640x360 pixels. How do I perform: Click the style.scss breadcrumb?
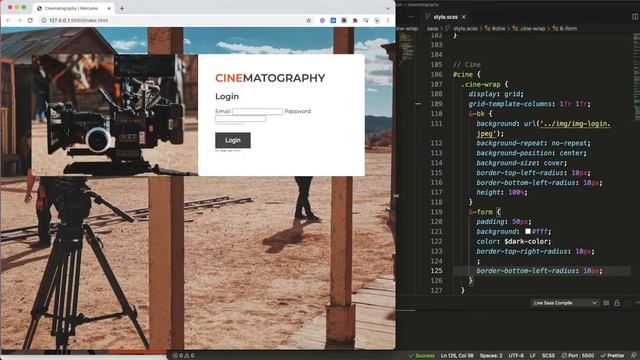(x=465, y=29)
